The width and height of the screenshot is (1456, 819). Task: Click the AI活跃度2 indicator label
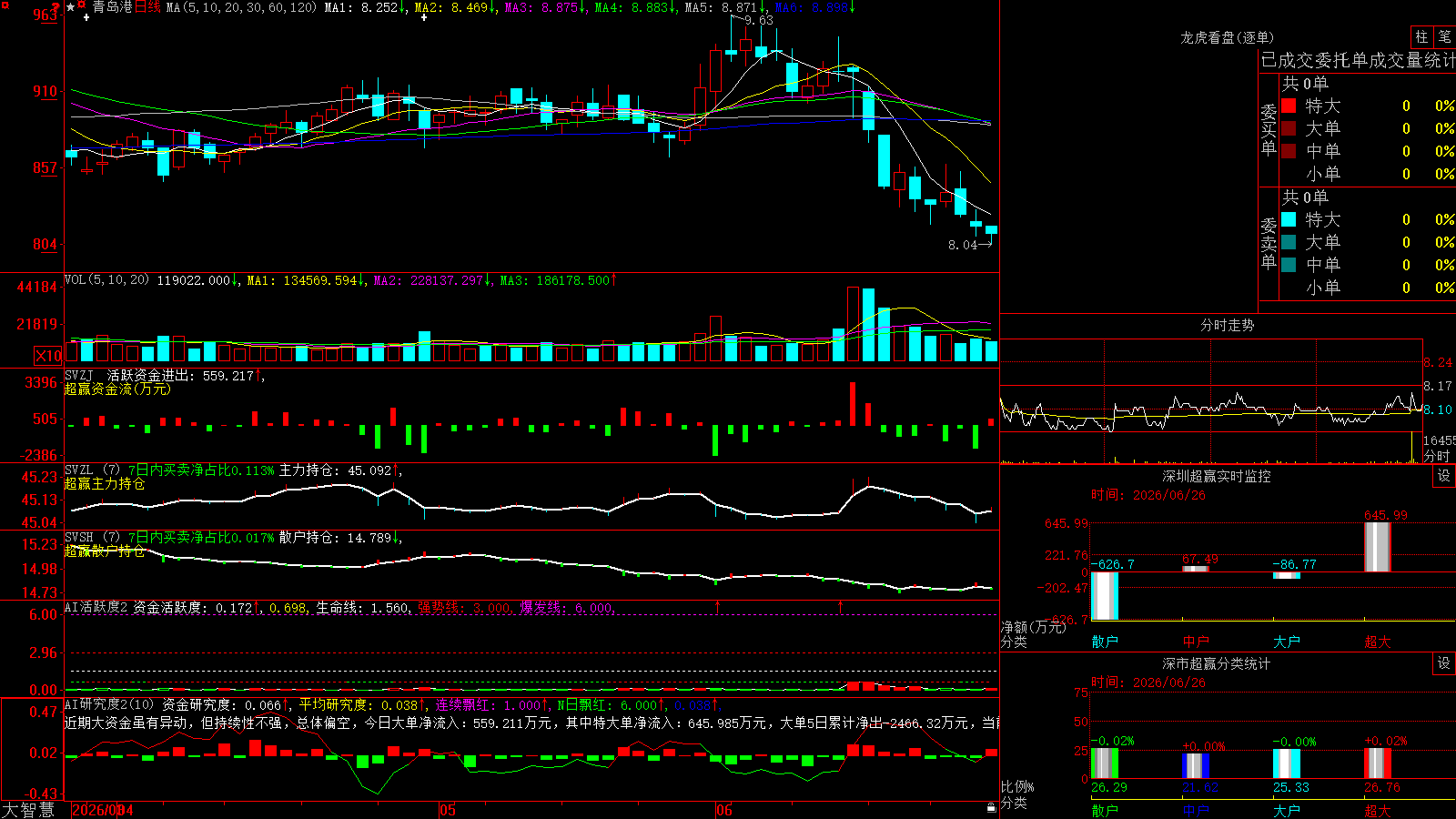96,607
